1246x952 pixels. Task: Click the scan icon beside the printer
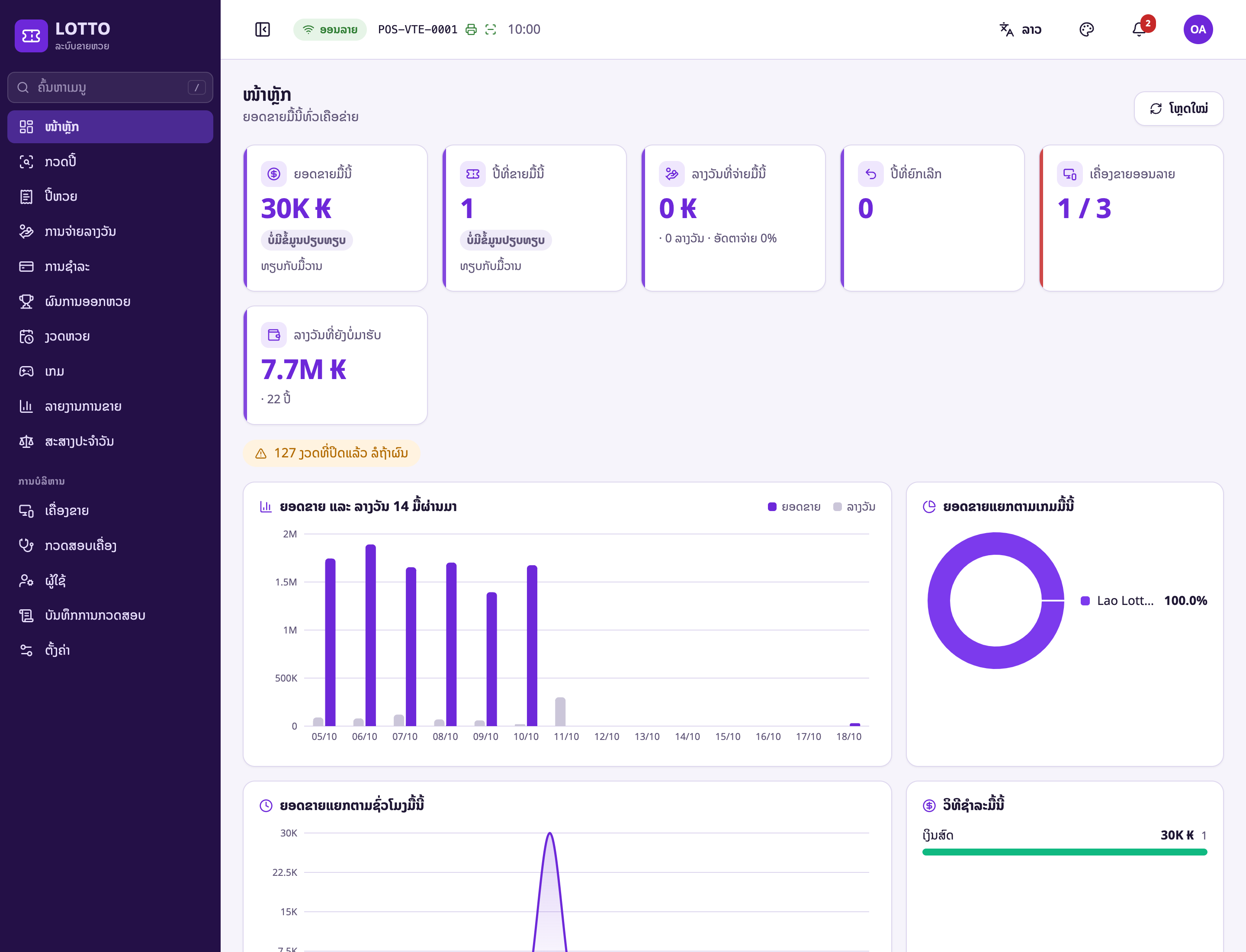click(491, 29)
